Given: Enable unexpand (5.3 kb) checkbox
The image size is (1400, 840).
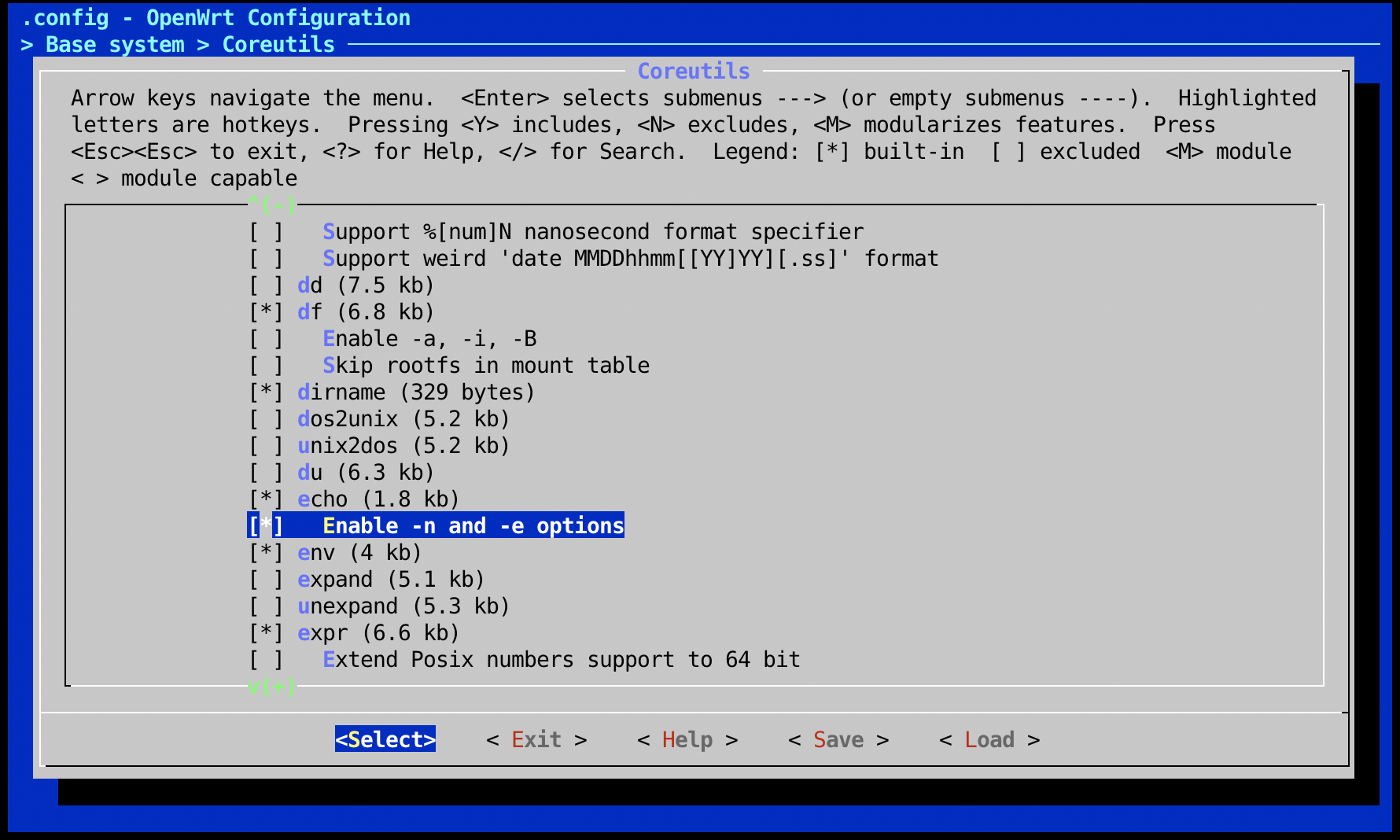Looking at the screenshot, I should (x=266, y=606).
